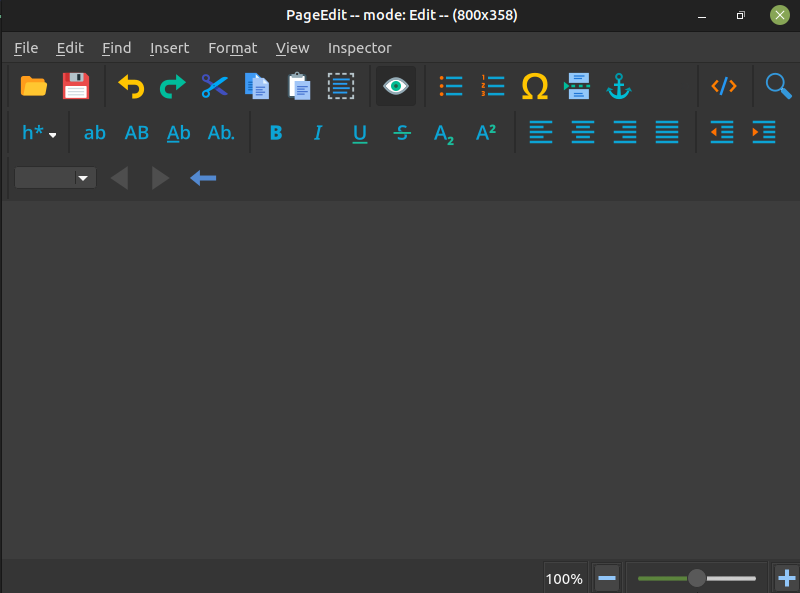
Task: Open the Insert menu
Action: tap(169, 48)
